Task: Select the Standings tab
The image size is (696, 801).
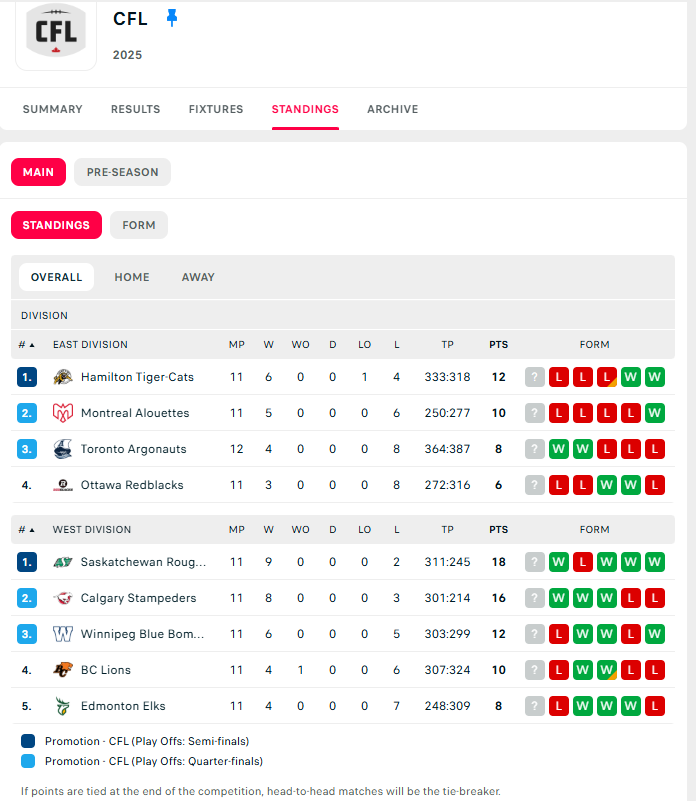Action: coord(305,109)
